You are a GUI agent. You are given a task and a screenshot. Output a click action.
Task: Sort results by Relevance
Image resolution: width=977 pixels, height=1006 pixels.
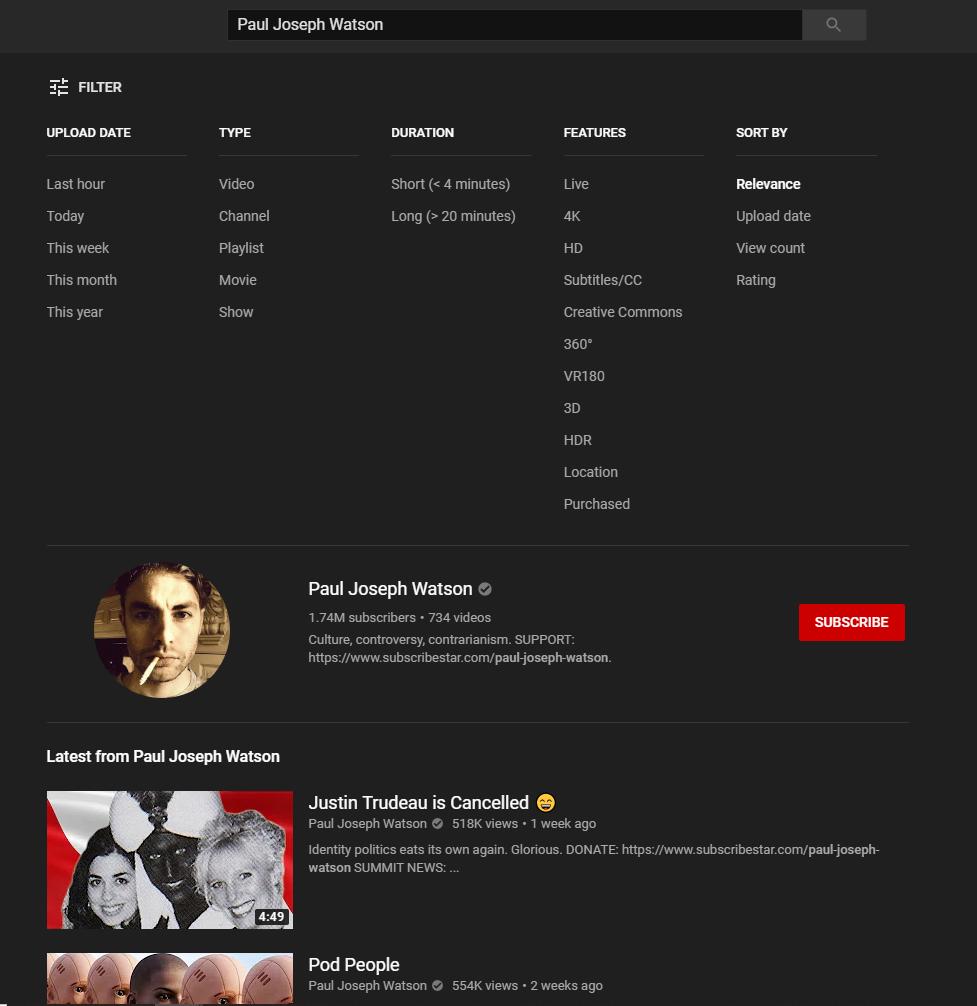[x=768, y=184]
